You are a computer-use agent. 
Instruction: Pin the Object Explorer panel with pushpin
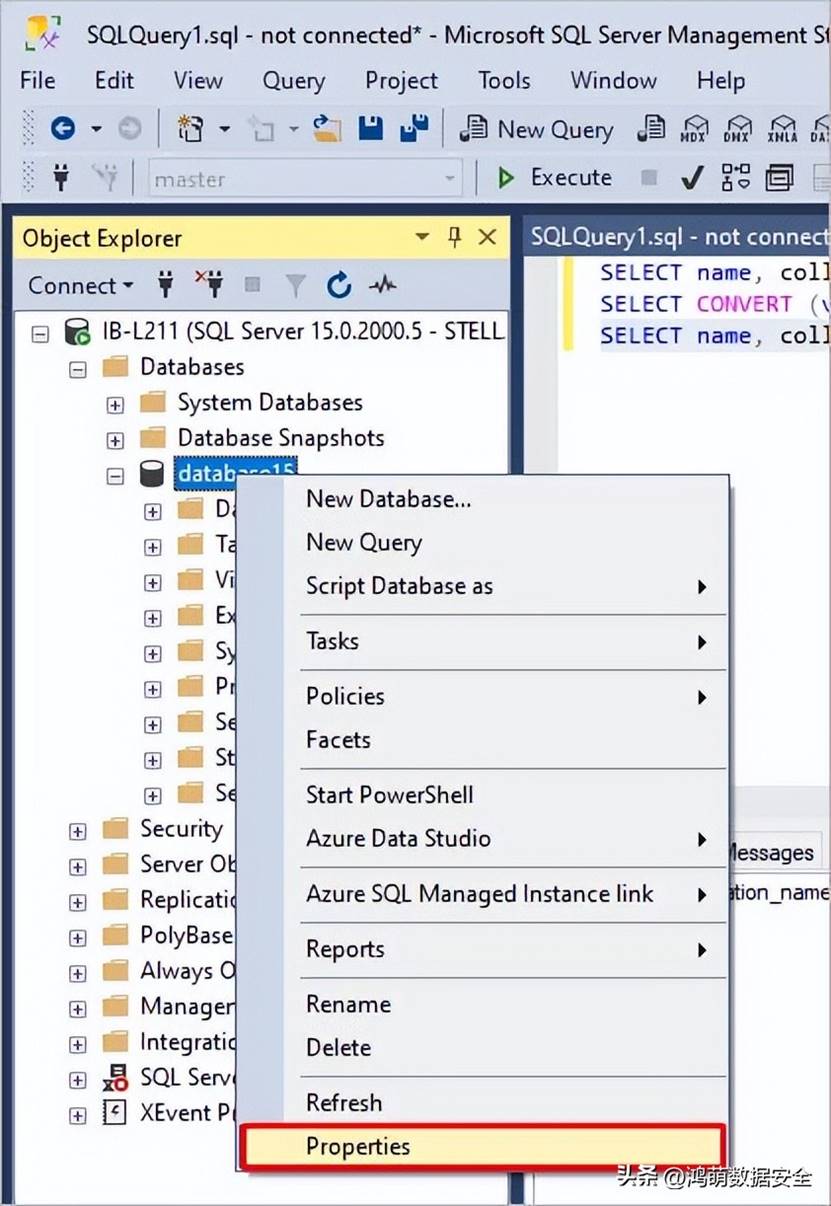click(x=454, y=237)
